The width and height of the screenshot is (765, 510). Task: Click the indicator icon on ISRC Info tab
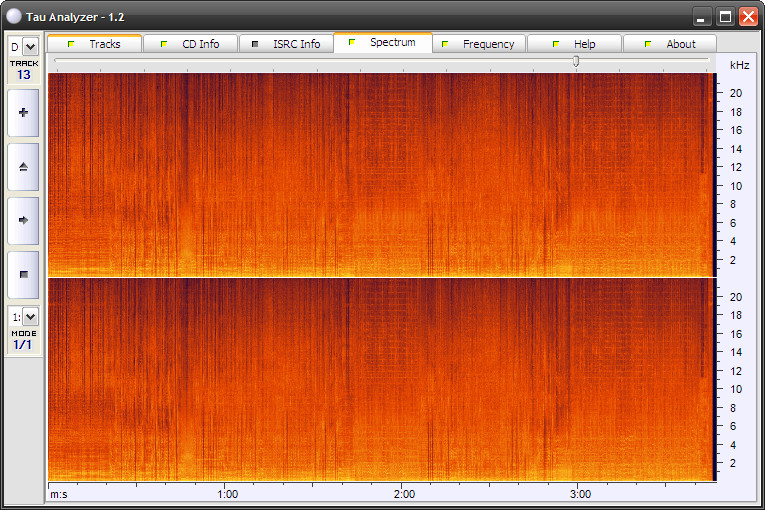click(254, 44)
